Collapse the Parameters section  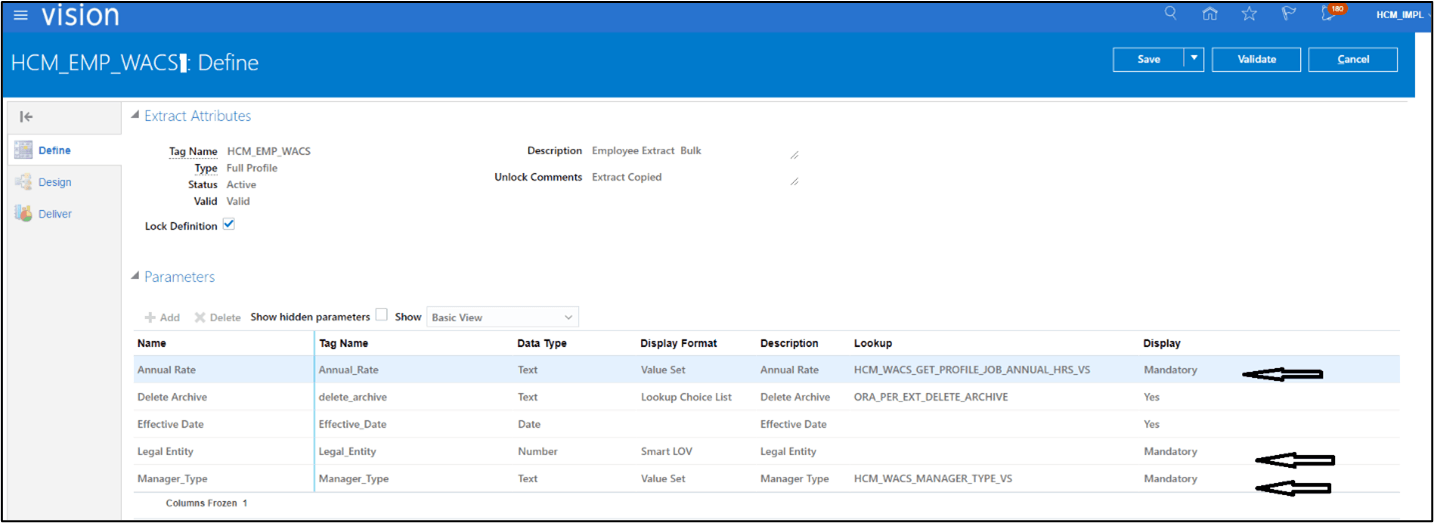pyautogui.click(x=136, y=277)
